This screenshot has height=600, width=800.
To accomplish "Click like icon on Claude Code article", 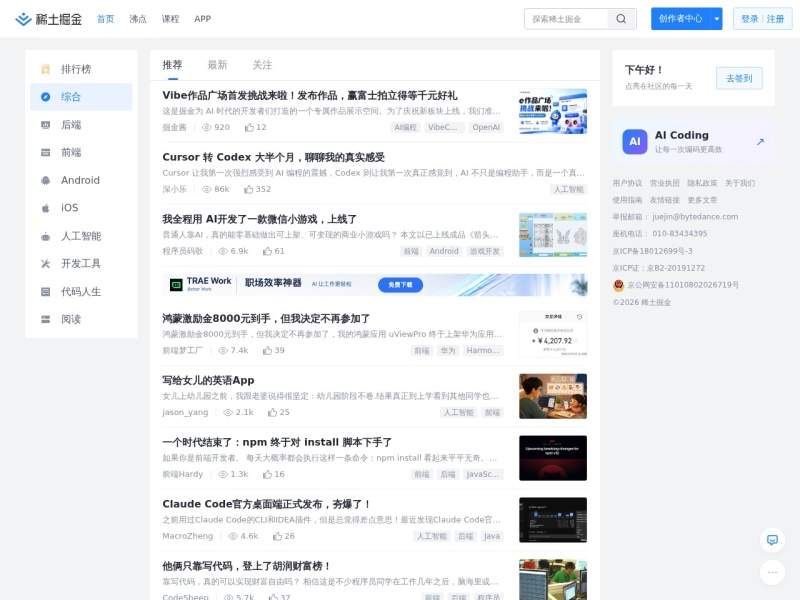I will click(x=277, y=536).
